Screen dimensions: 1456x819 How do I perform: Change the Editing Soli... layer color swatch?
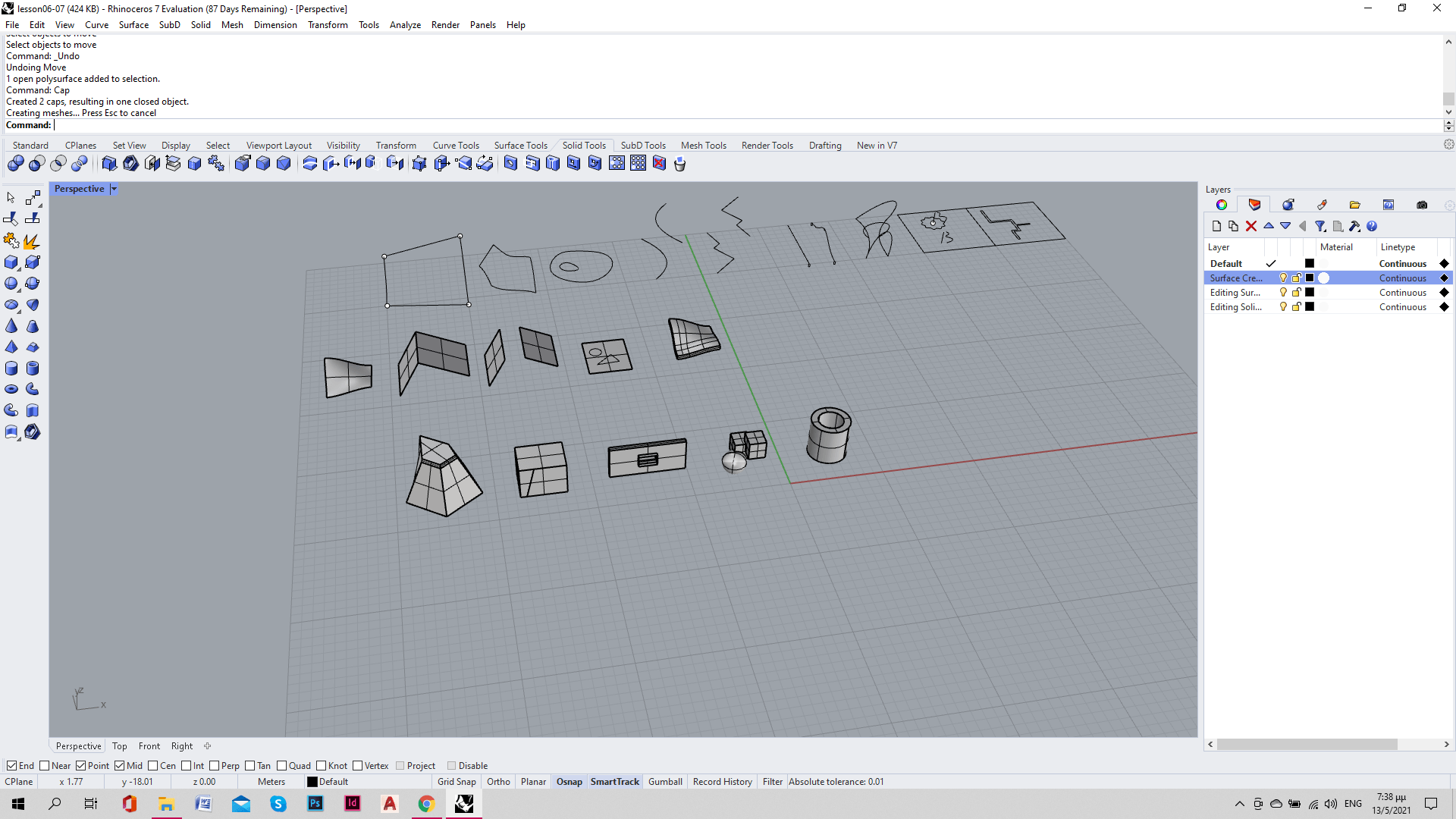(x=1310, y=307)
